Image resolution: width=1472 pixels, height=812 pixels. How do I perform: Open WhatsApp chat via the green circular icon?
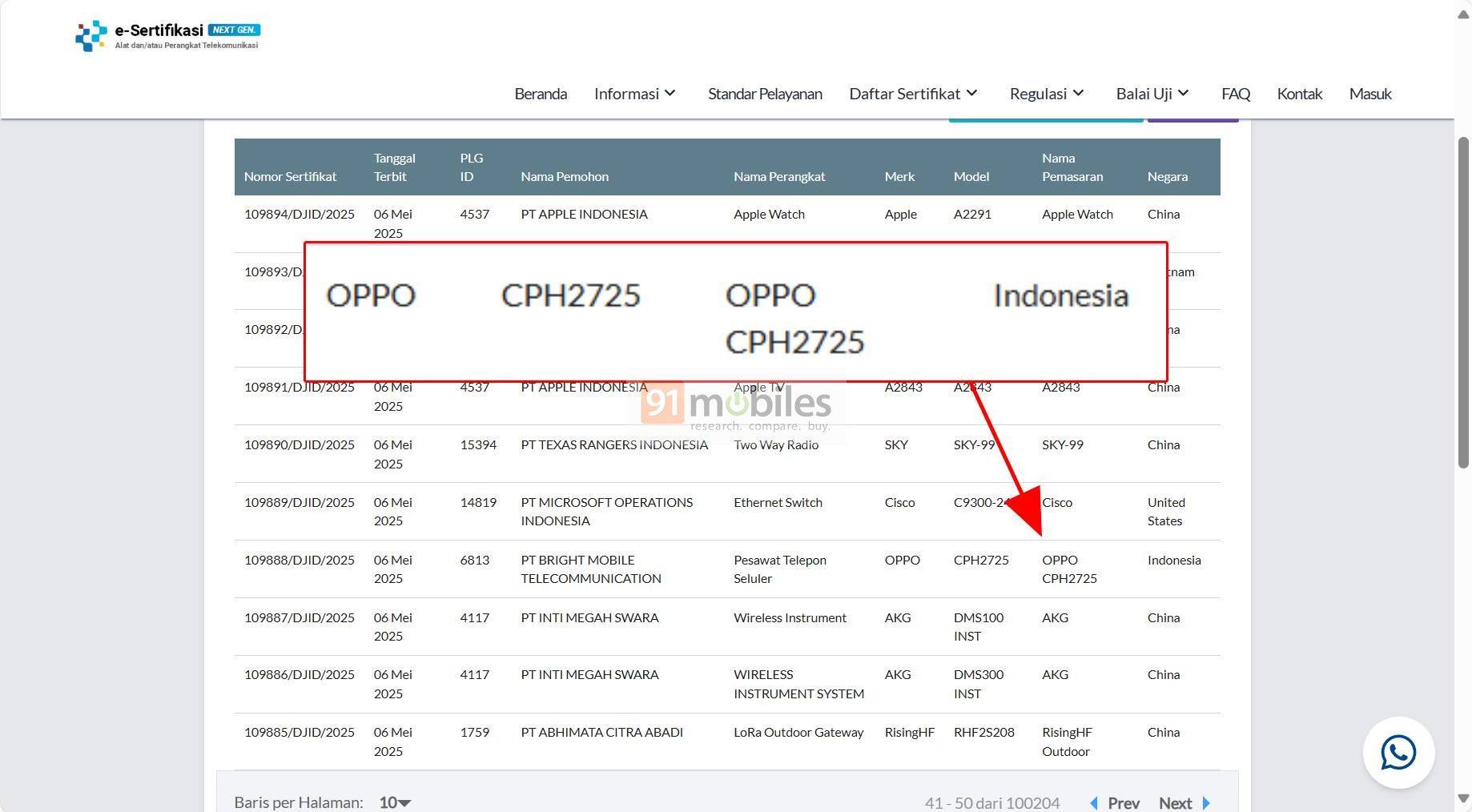(x=1398, y=752)
